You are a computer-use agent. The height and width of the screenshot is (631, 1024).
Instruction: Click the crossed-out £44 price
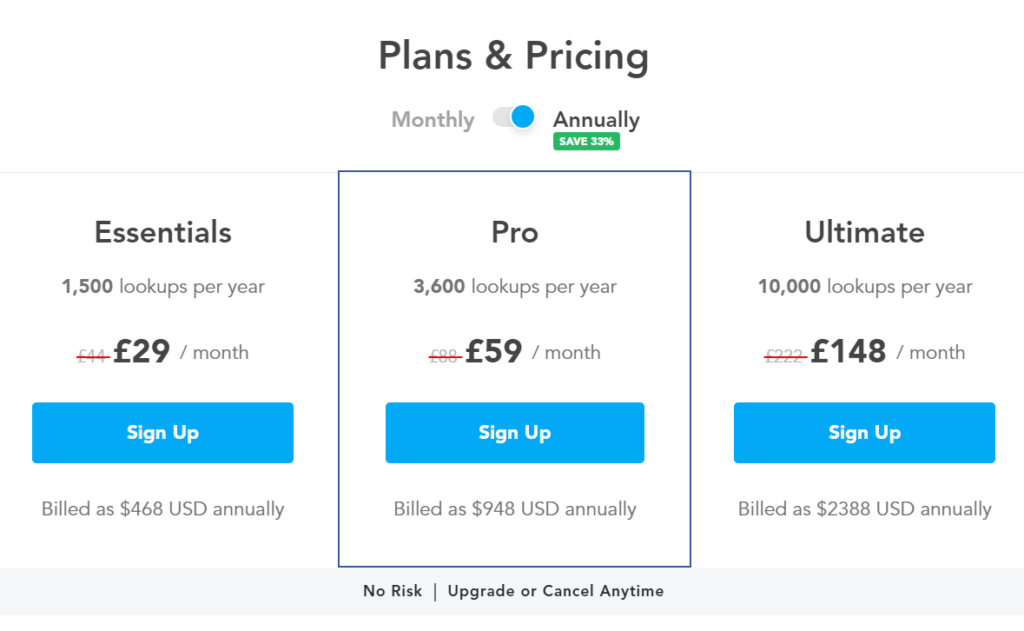92,355
